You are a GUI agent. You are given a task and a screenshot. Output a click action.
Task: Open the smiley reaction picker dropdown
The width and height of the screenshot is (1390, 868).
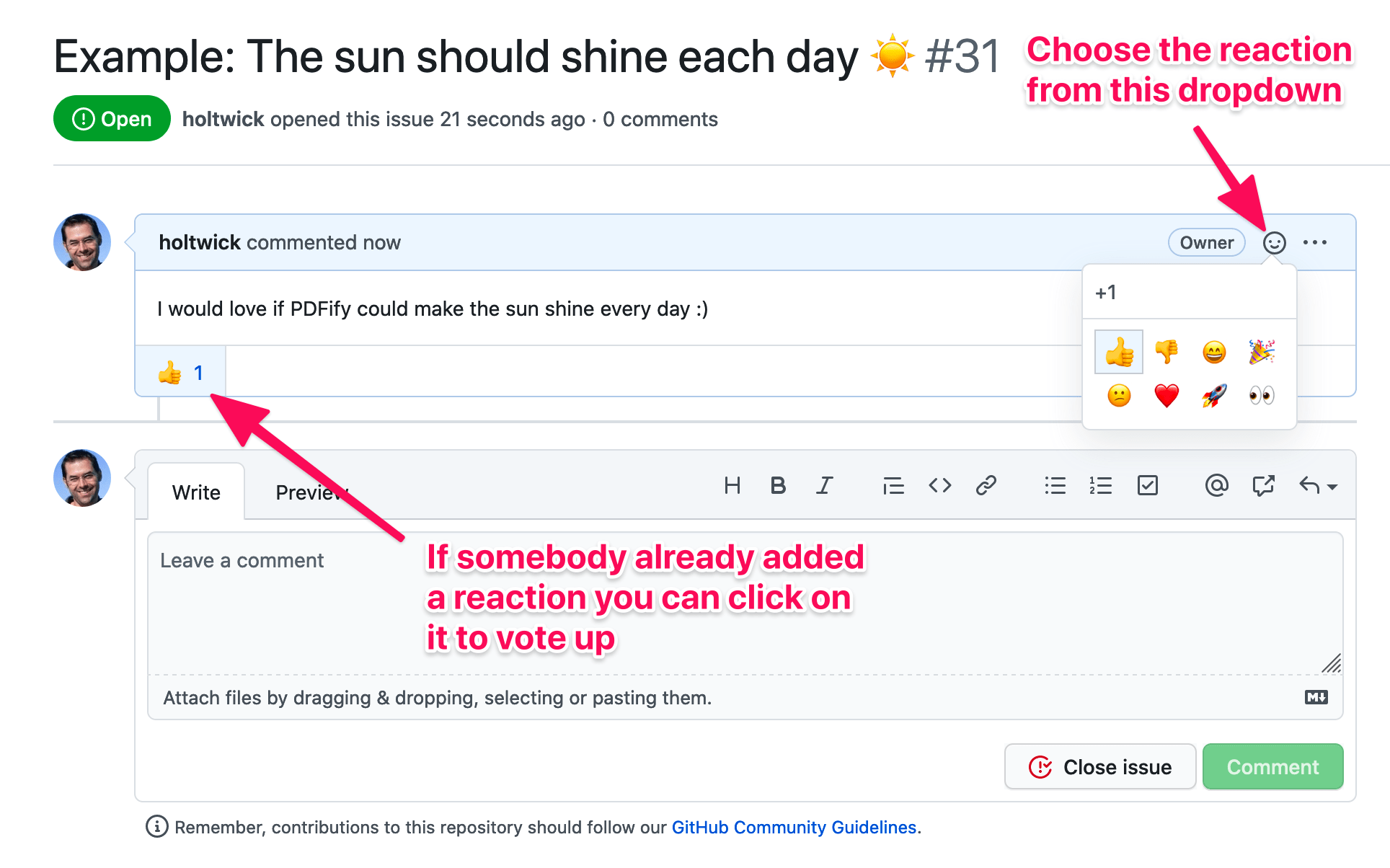click(1274, 243)
